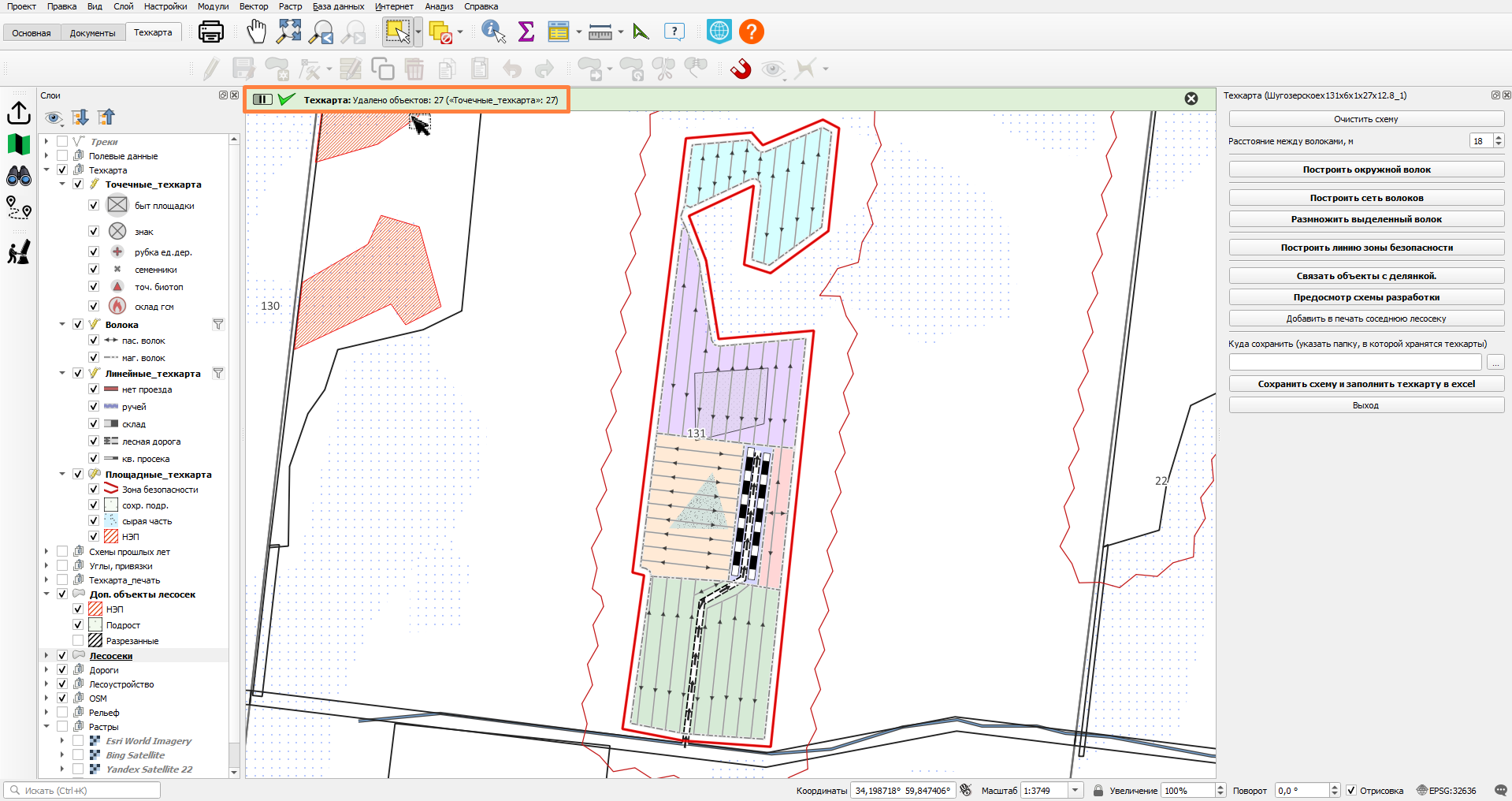Viewport: 1512px width, 801px height.
Task: Select the Pan map hand tool
Action: click(x=256, y=32)
